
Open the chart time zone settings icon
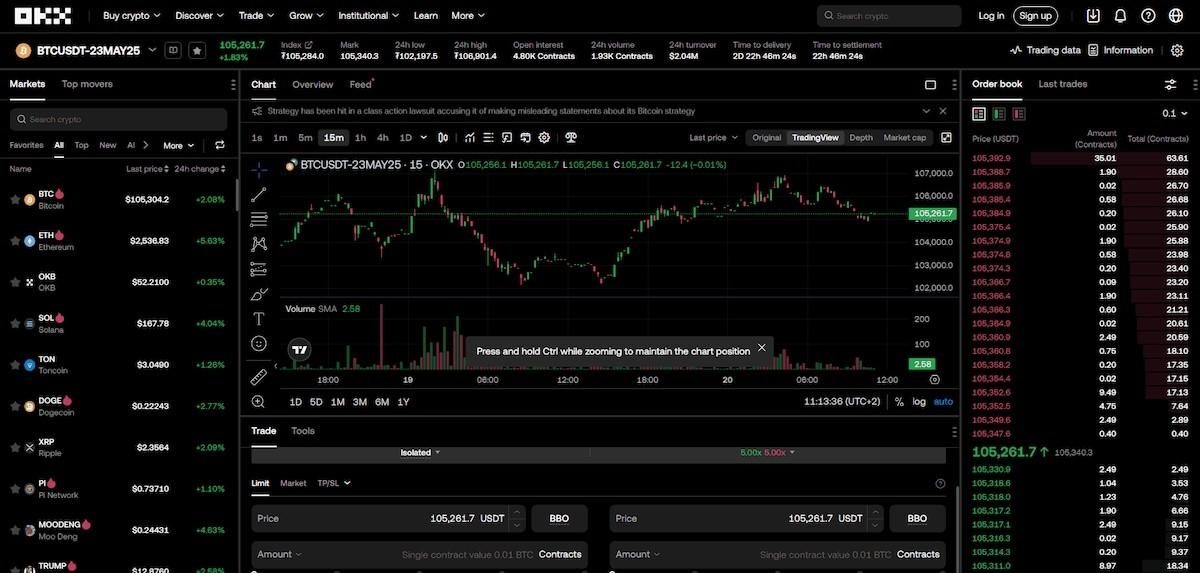(934, 379)
